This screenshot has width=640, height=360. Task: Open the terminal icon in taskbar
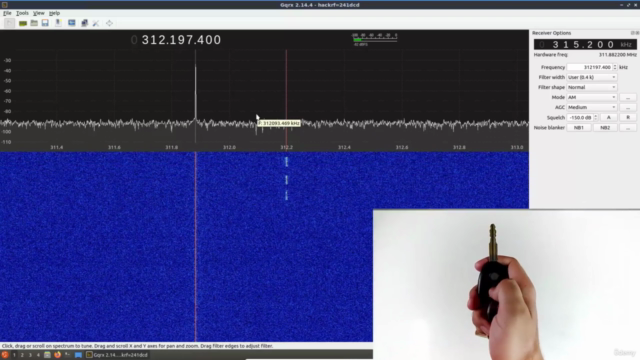(x=68, y=355)
